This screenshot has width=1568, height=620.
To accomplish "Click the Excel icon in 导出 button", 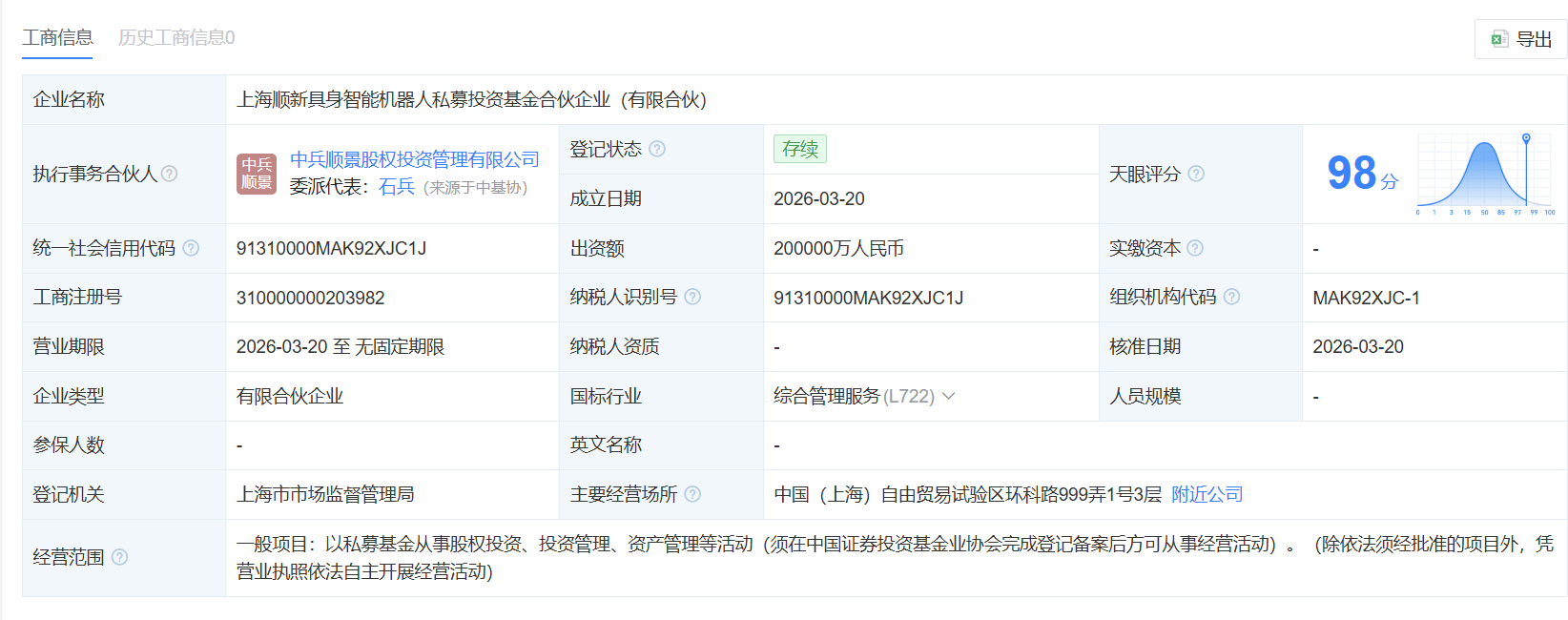I will pos(1499,39).
